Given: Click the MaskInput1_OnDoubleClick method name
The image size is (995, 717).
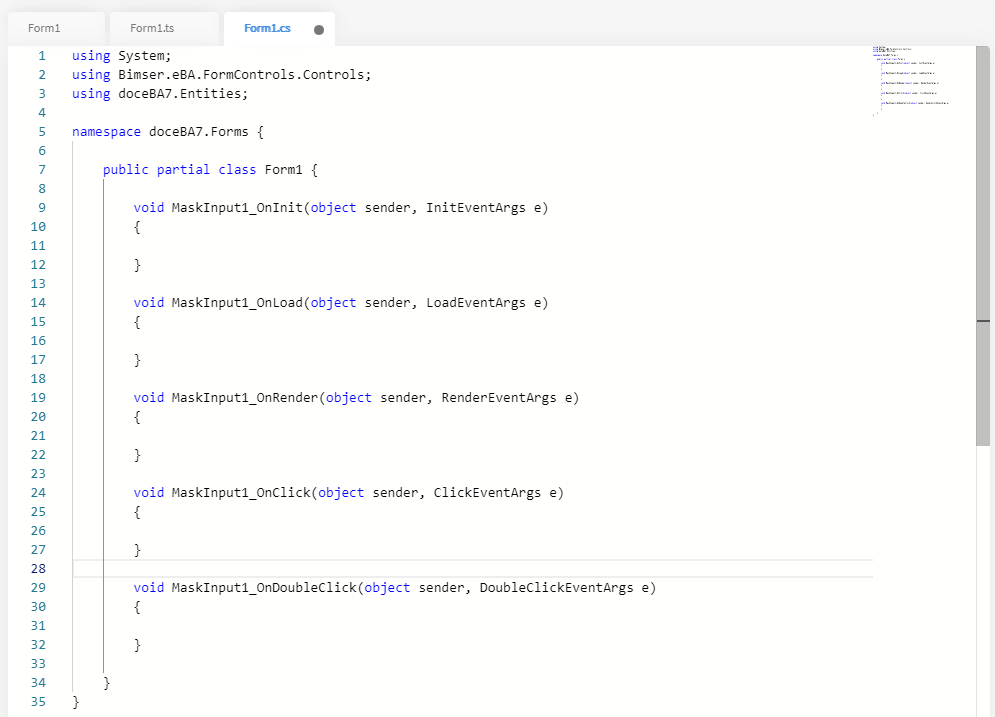Looking at the screenshot, I should pos(264,588).
